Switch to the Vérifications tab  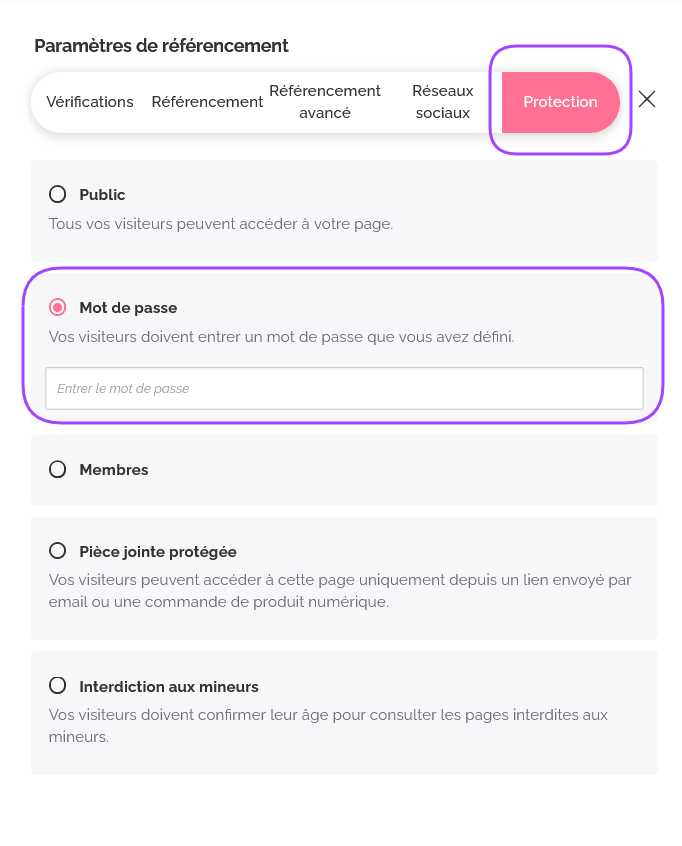click(x=90, y=102)
